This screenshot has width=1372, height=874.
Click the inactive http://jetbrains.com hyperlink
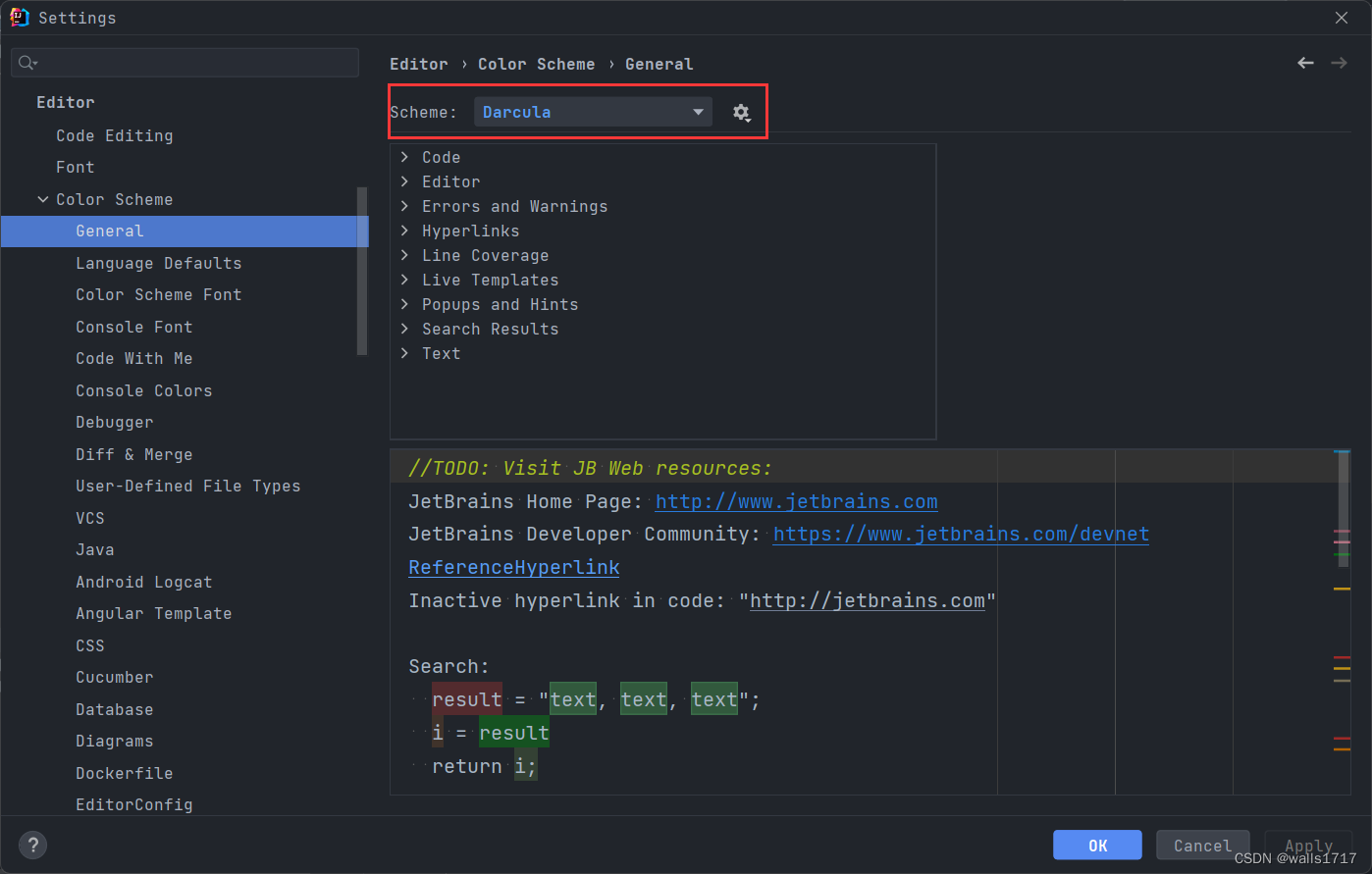click(x=868, y=600)
